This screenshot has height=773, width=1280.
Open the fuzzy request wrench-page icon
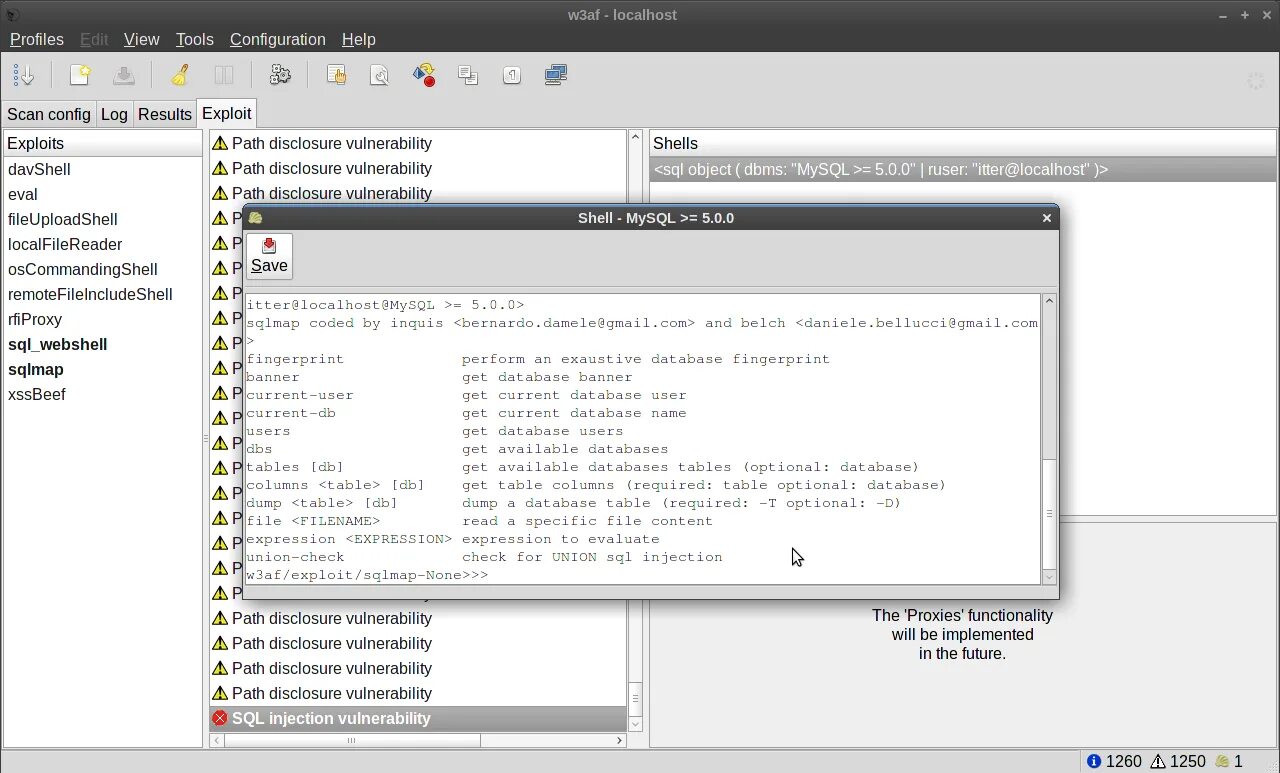[380, 75]
